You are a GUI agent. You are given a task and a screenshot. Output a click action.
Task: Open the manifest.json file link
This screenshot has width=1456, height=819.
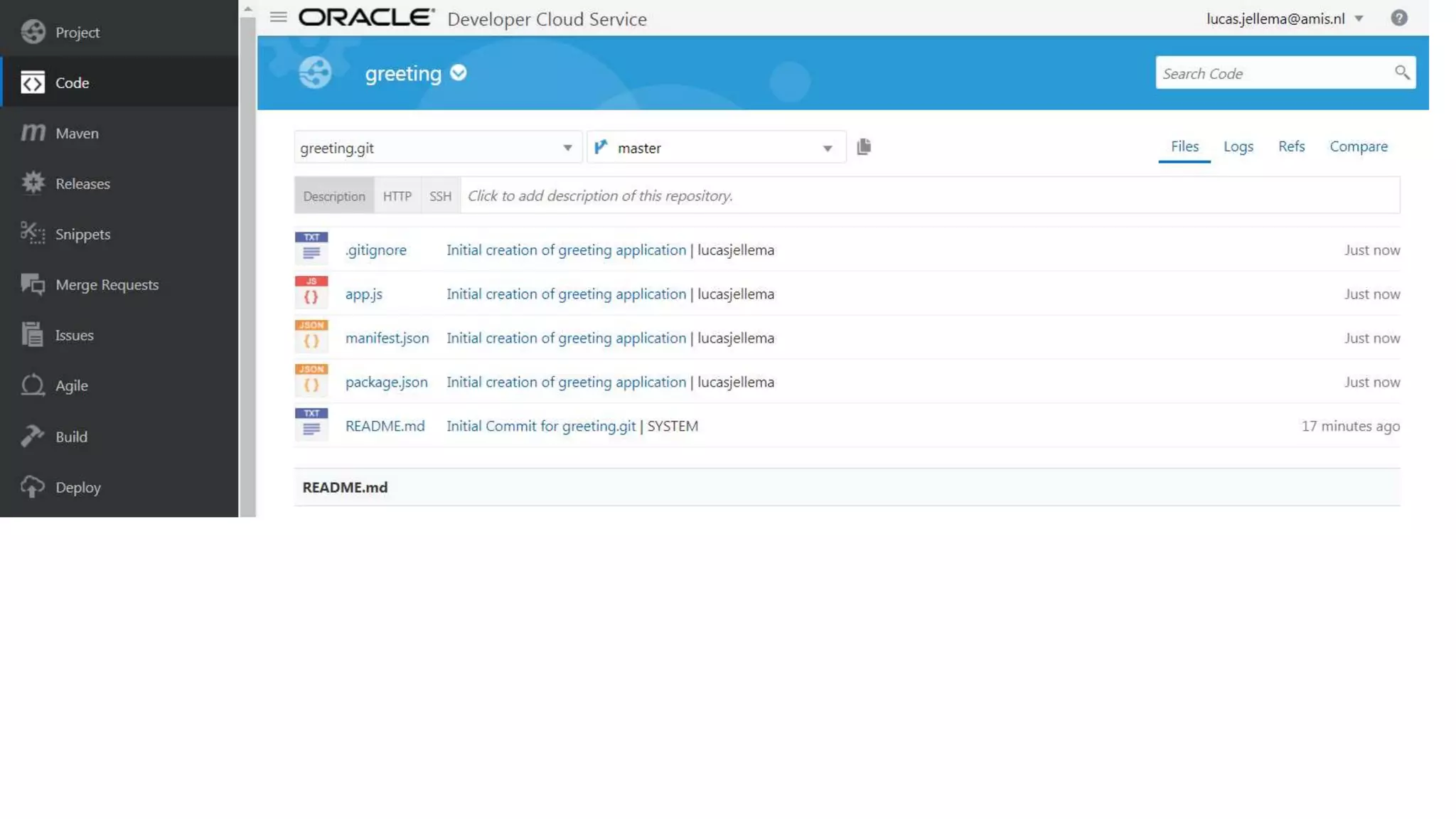coord(387,338)
